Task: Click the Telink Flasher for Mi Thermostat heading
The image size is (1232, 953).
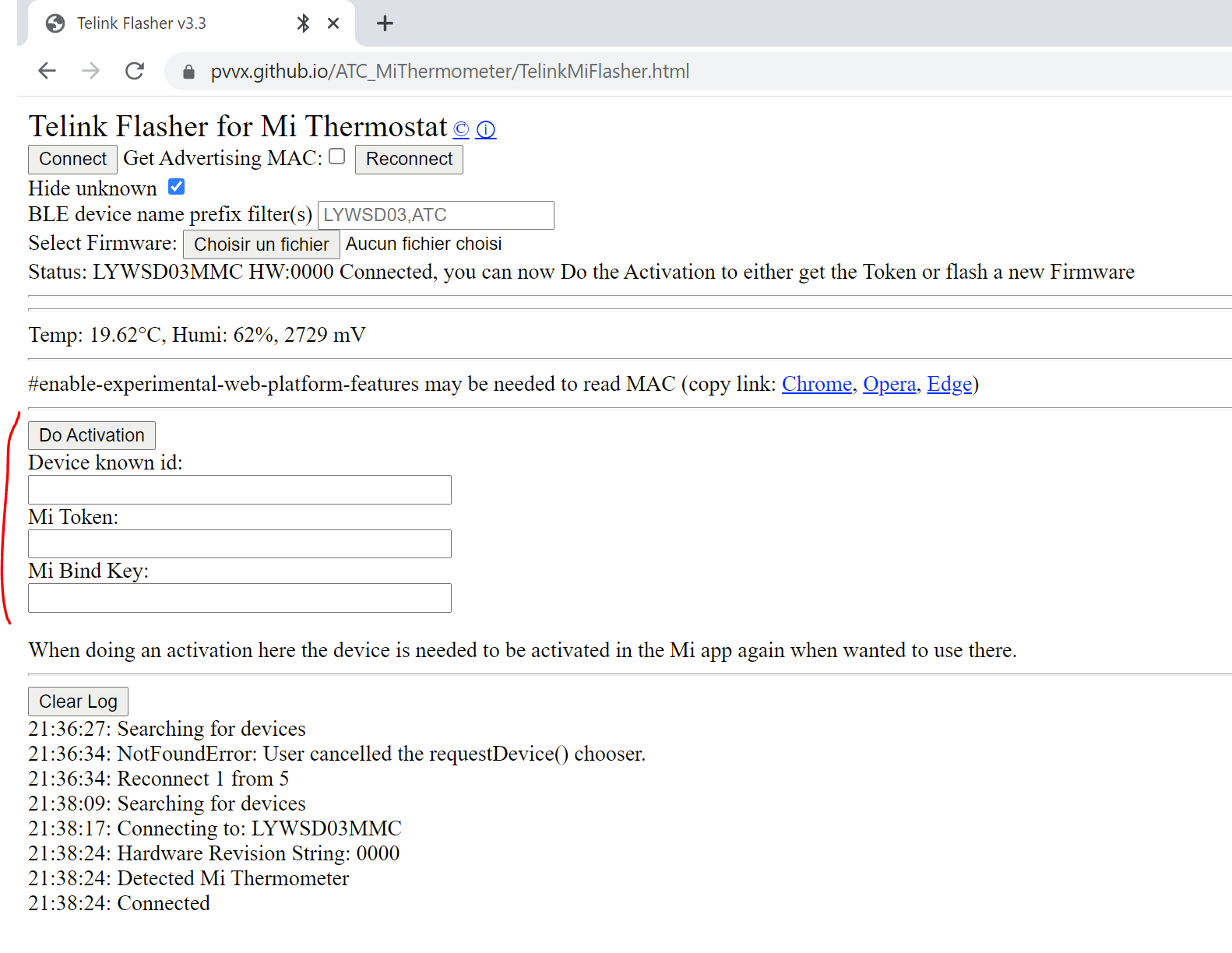Action: click(x=238, y=126)
